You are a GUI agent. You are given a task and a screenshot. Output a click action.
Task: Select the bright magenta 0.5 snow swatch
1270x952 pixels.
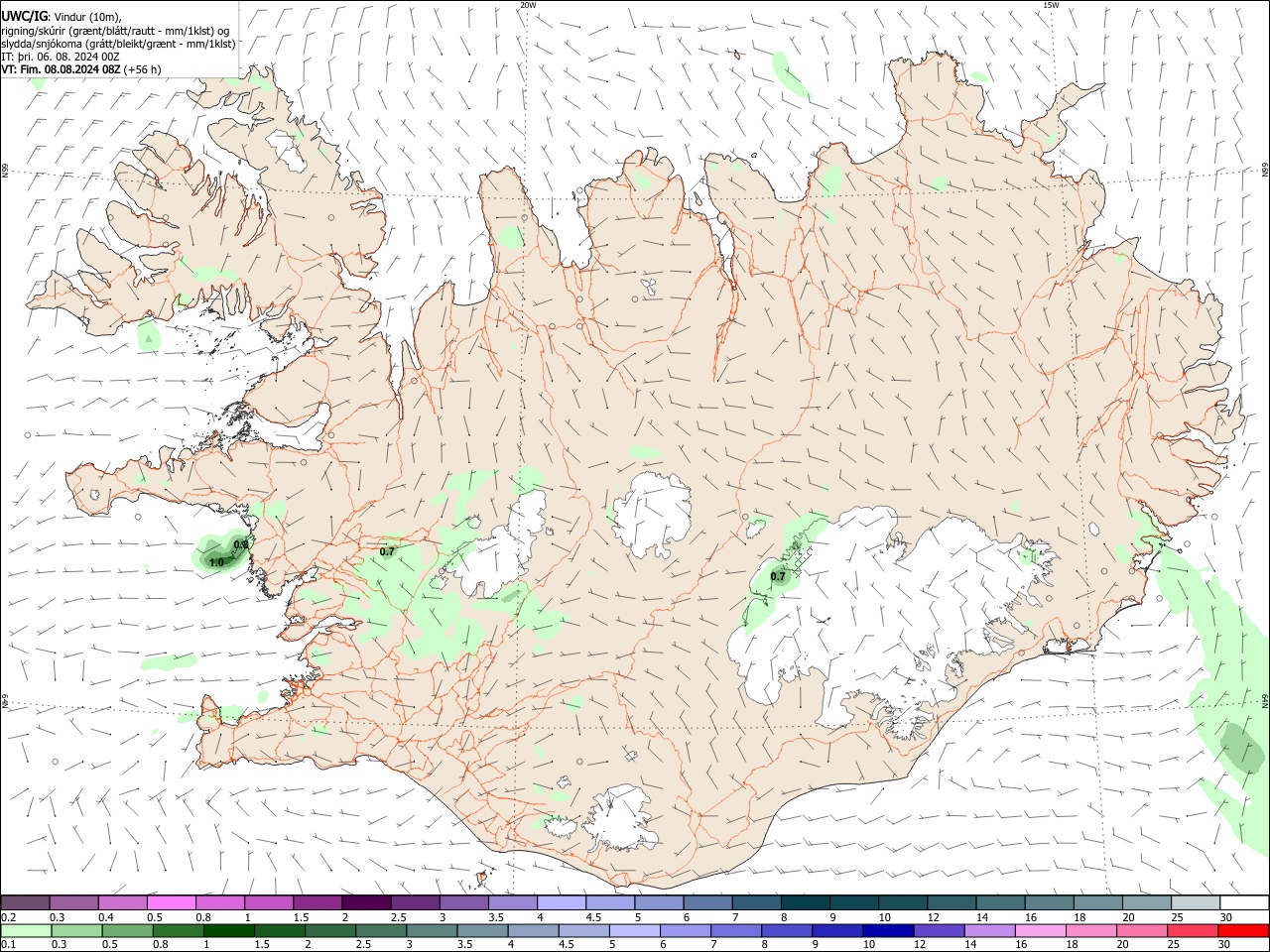point(171,902)
